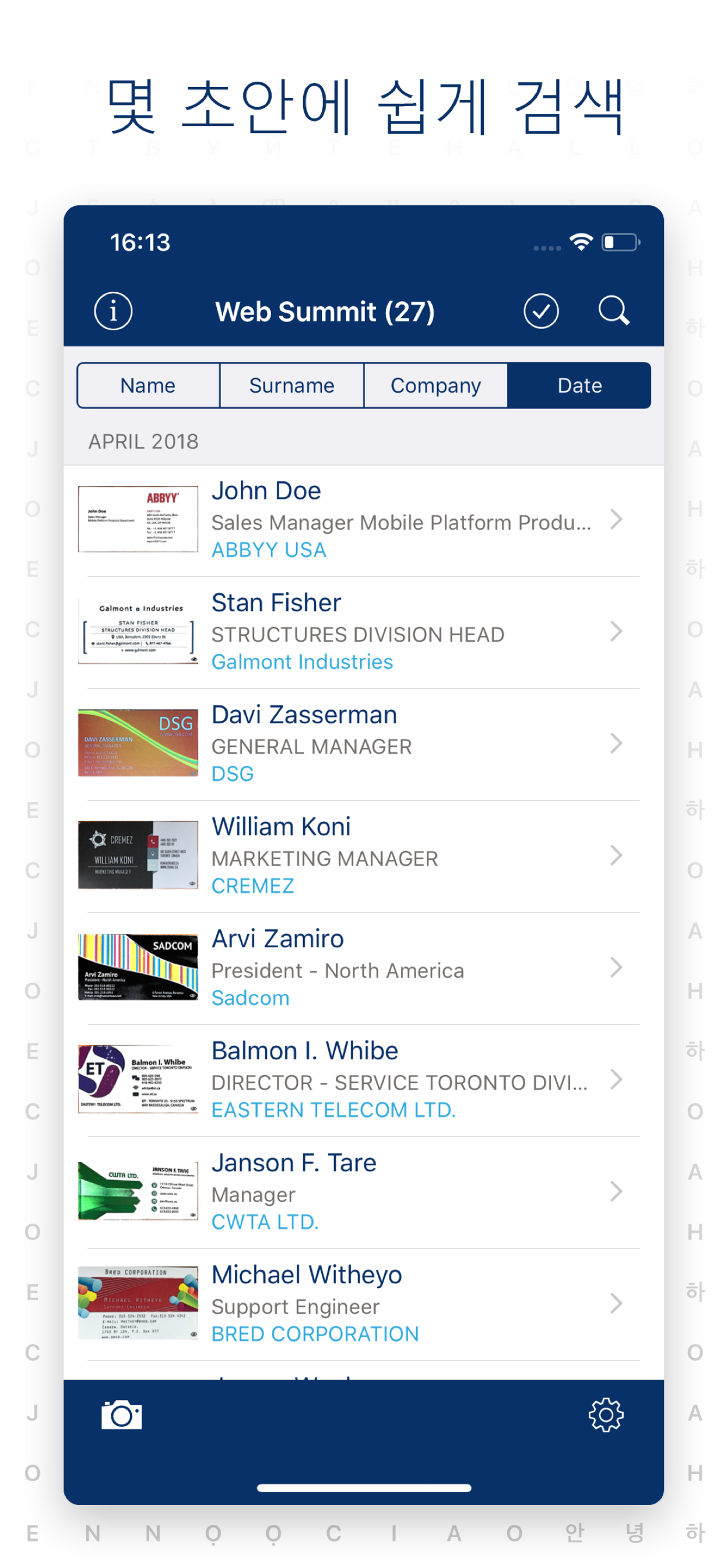The image size is (724, 1568).
Task: Select the name Janson F. Tare
Action: pos(294,1163)
